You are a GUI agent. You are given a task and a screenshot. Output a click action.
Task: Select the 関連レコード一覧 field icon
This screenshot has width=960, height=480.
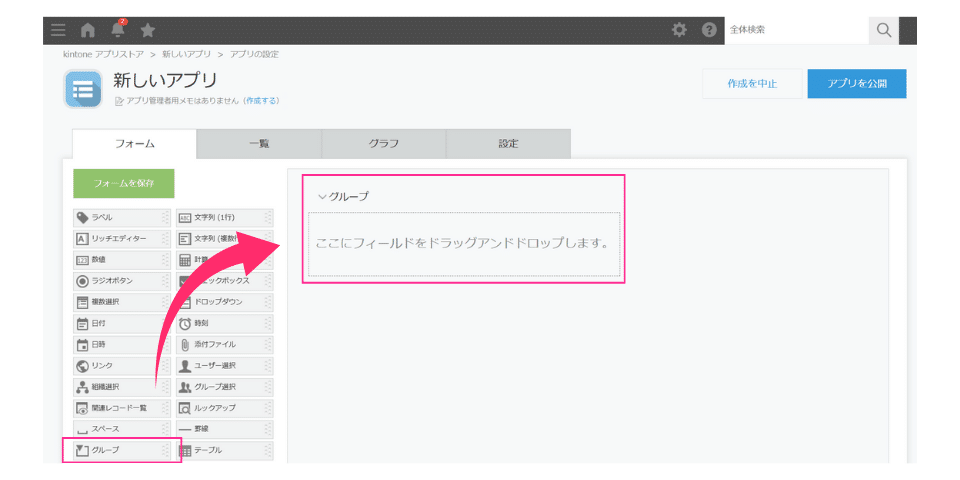82,408
